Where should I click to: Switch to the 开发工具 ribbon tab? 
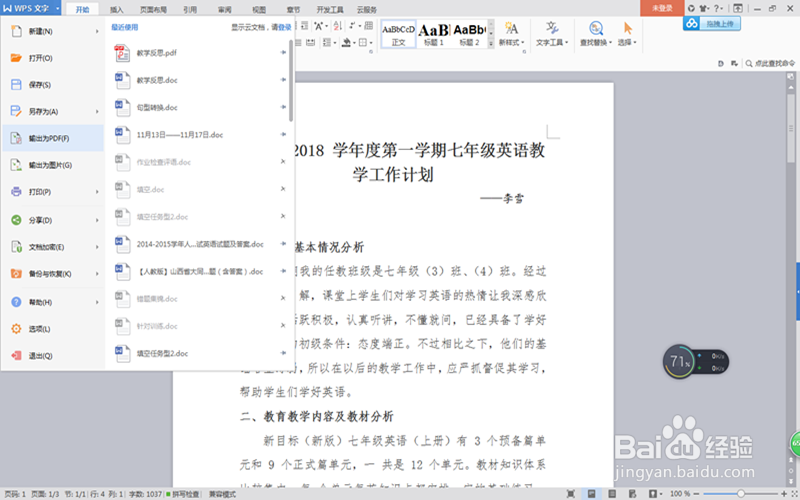[330, 9]
